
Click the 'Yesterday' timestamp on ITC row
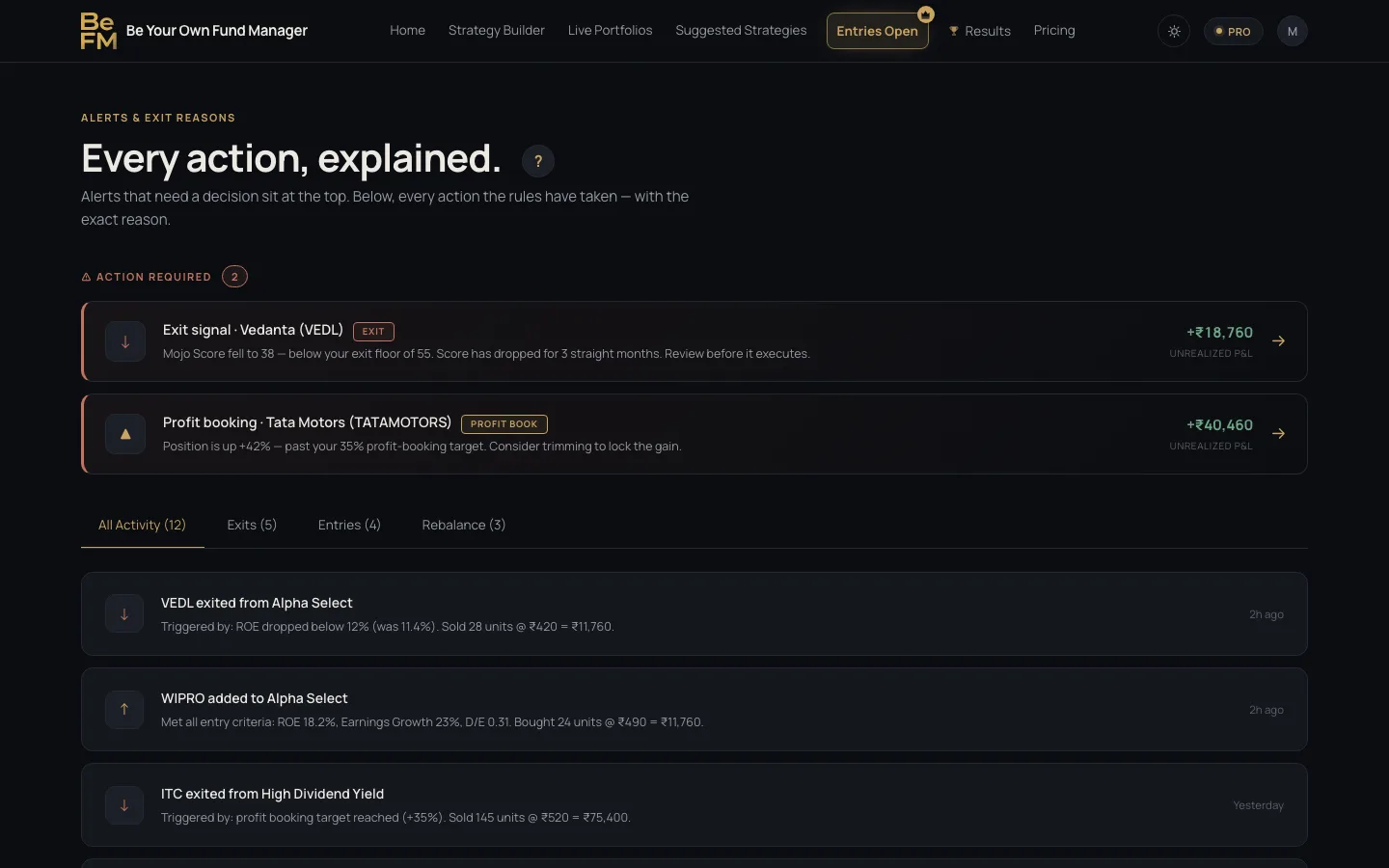click(x=1259, y=805)
